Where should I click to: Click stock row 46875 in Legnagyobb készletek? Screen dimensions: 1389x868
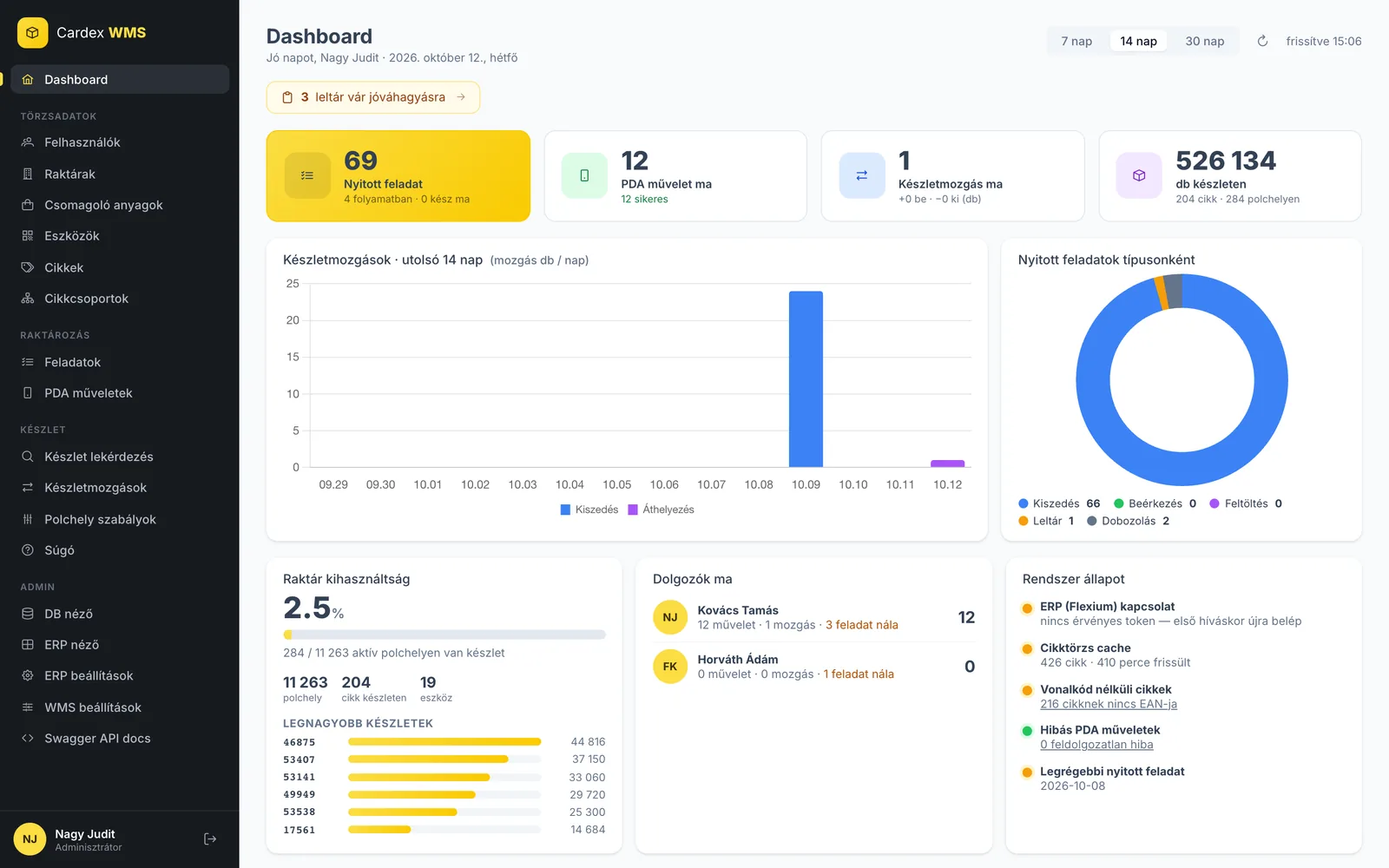[x=444, y=742]
